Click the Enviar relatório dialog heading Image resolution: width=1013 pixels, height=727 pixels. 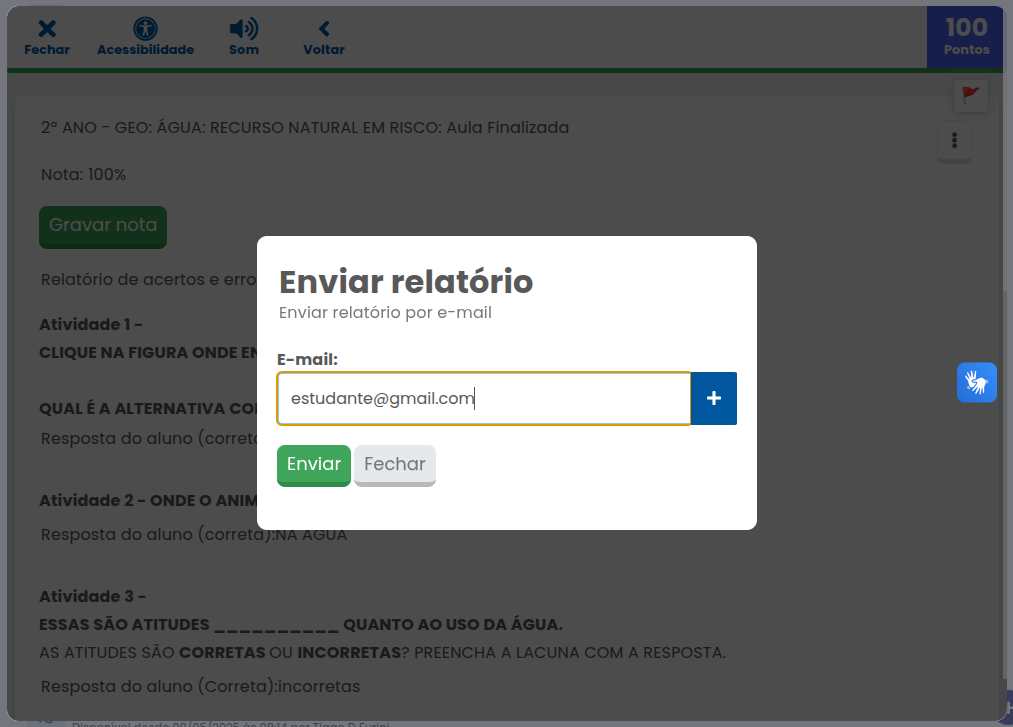pyautogui.click(x=405, y=282)
